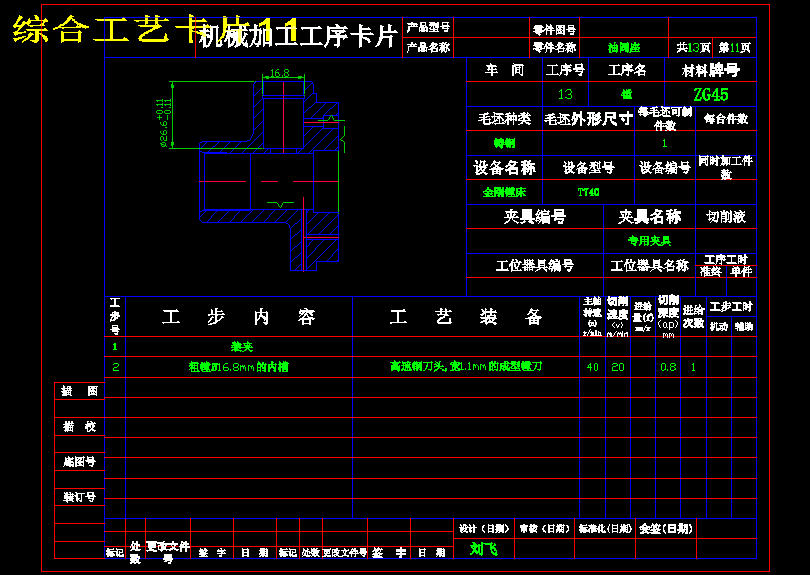810x575 pixels.
Task: Click the 机动 sub-header
Action: (719, 327)
